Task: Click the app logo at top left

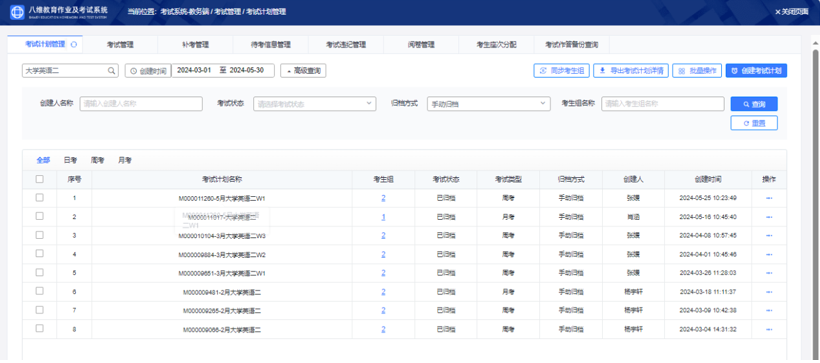Action: pos(17,12)
